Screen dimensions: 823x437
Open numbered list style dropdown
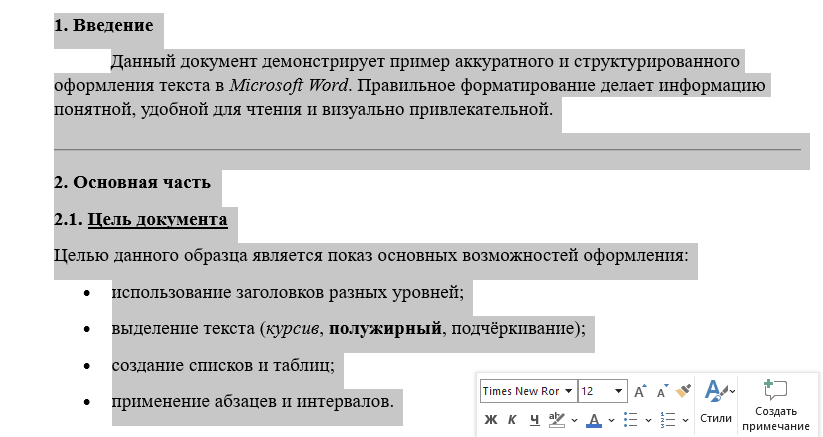coord(685,420)
